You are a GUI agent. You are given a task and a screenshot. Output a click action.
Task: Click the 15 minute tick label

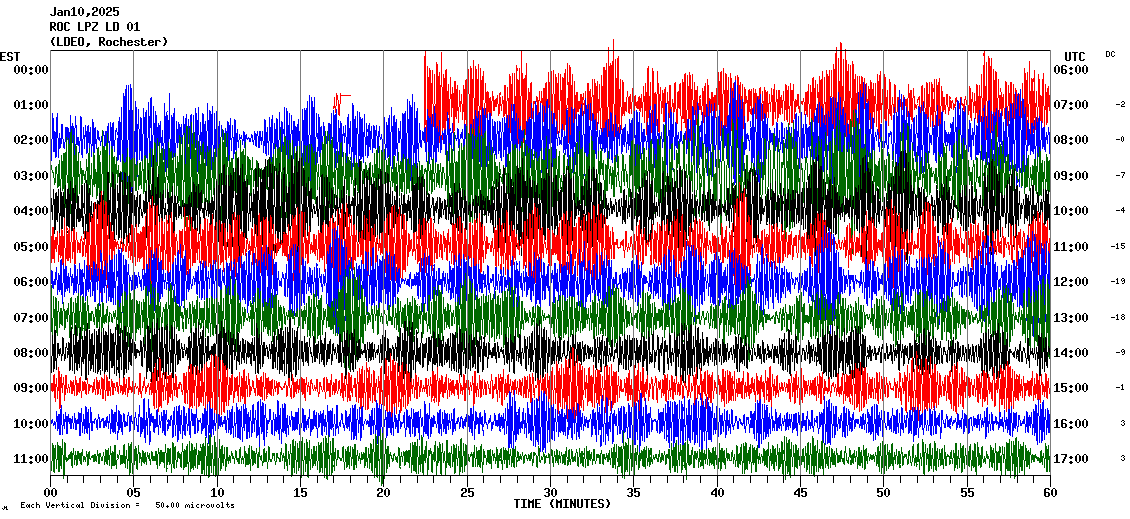point(299,493)
